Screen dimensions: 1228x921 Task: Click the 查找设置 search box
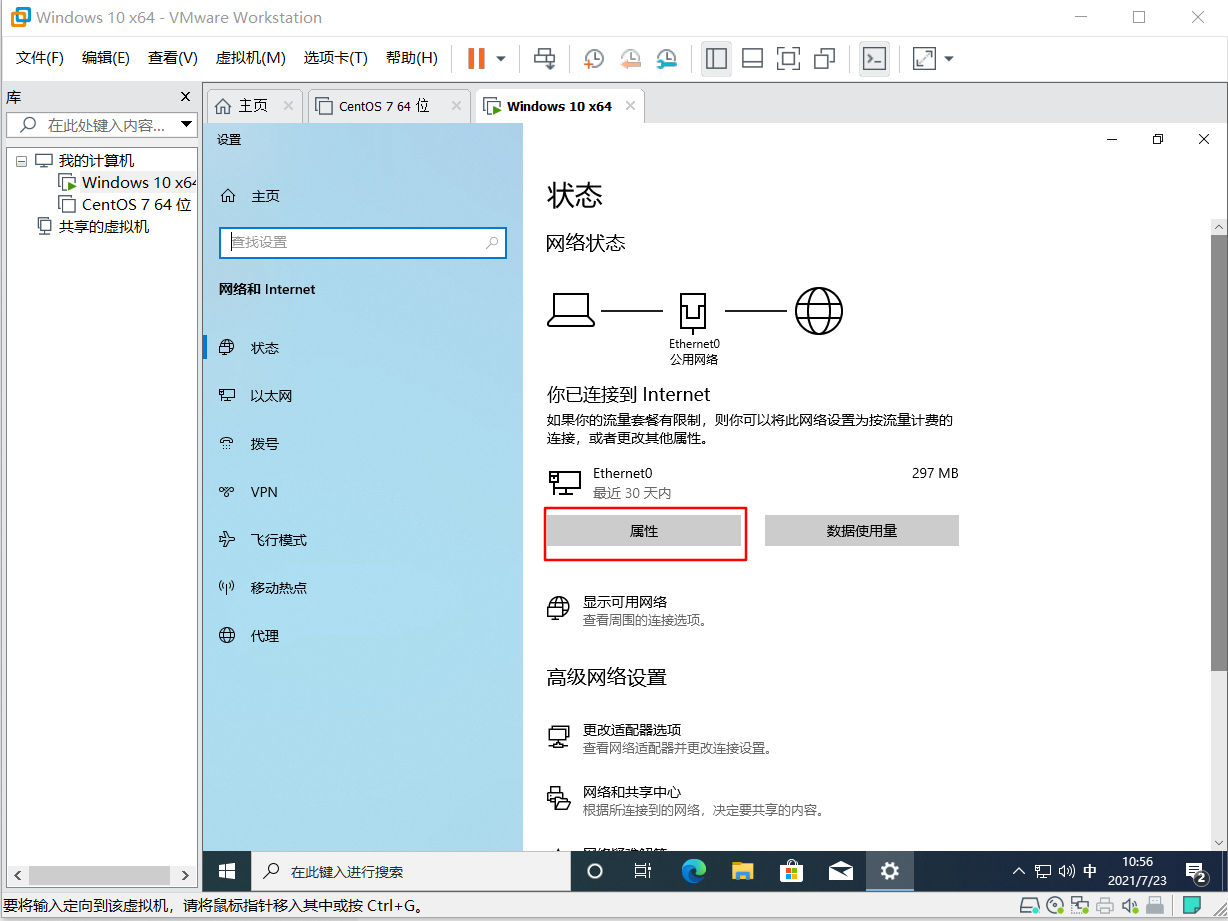coord(363,242)
